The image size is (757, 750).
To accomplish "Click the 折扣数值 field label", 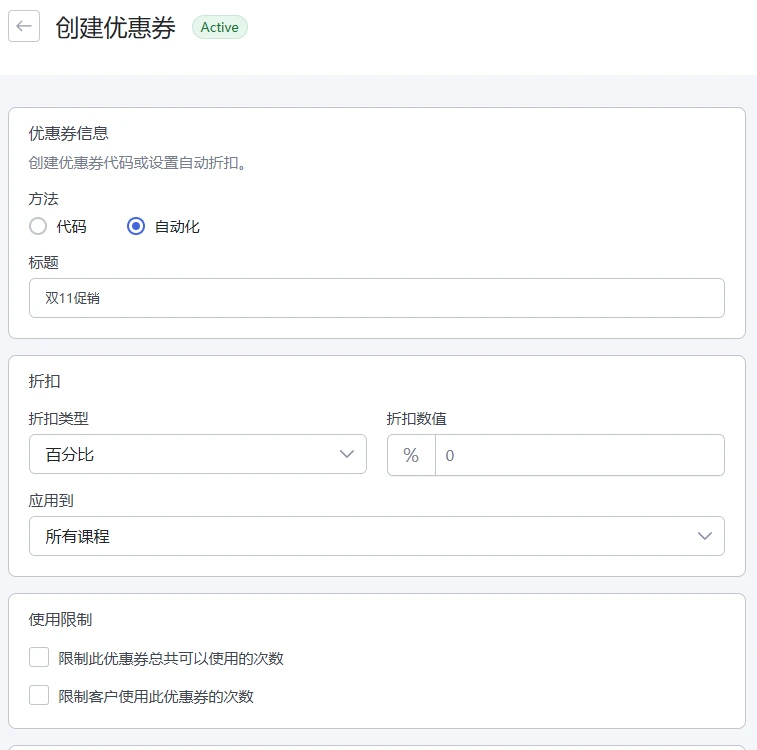I will 417,418.
